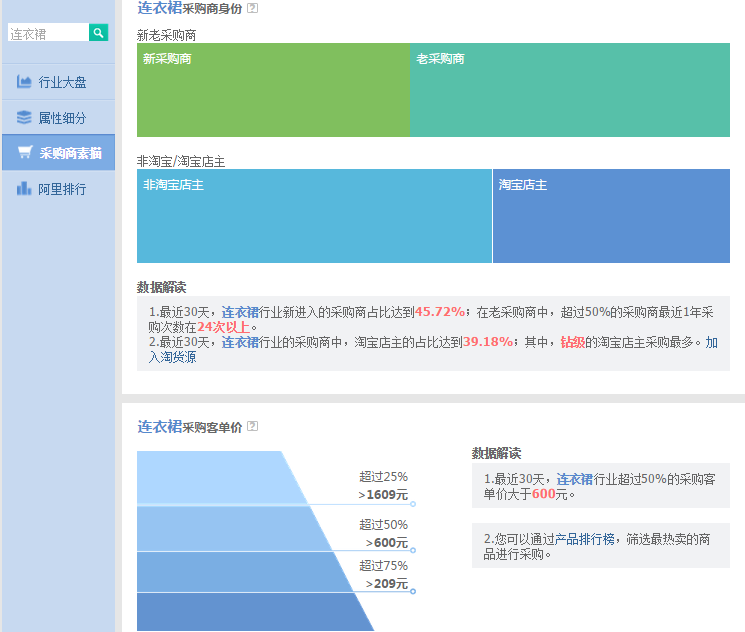Focus the 连衣裙 search input box

[47, 33]
